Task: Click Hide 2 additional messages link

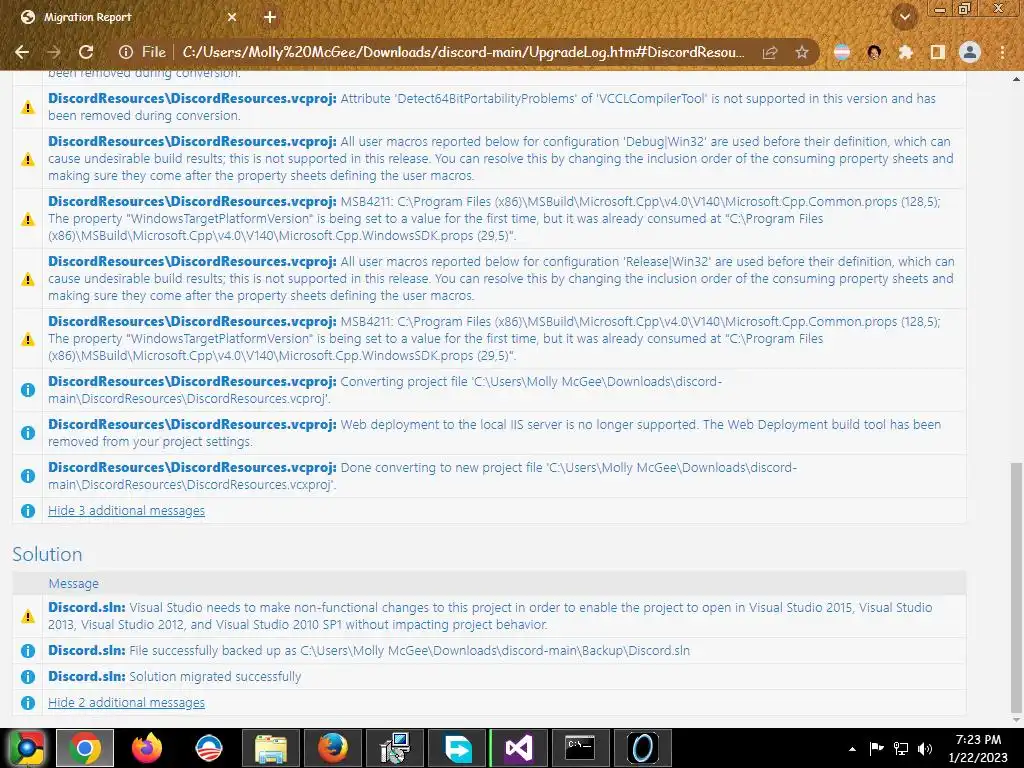Action: coord(126,703)
